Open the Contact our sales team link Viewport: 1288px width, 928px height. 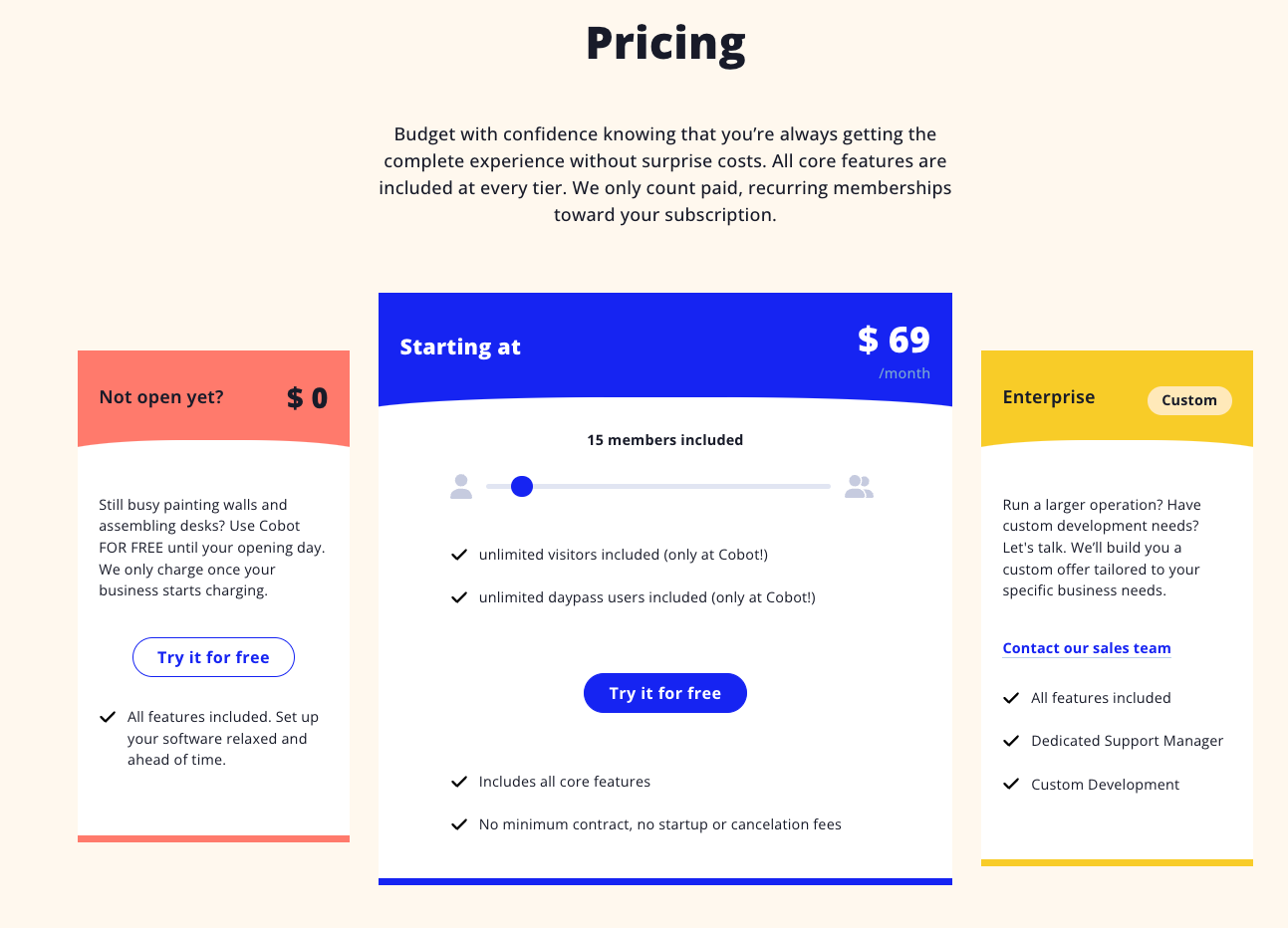coord(1086,648)
